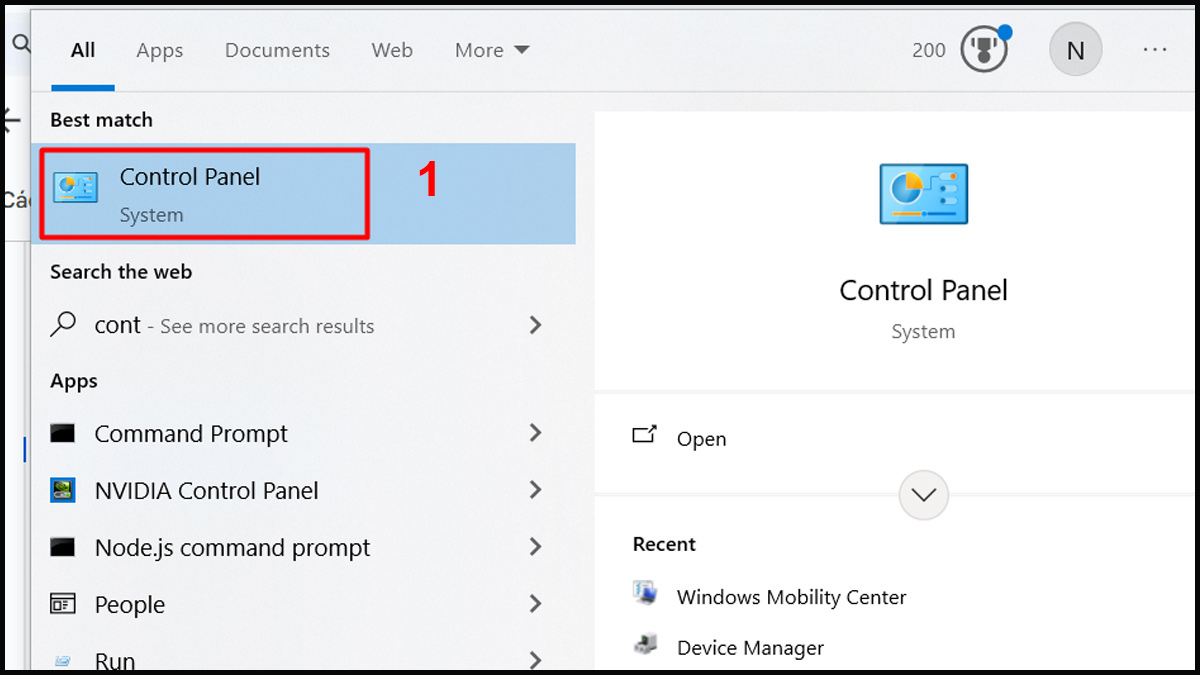Image resolution: width=1200 pixels, height=675 pixels.
Task: Open the People app
Action: [130, 604]
